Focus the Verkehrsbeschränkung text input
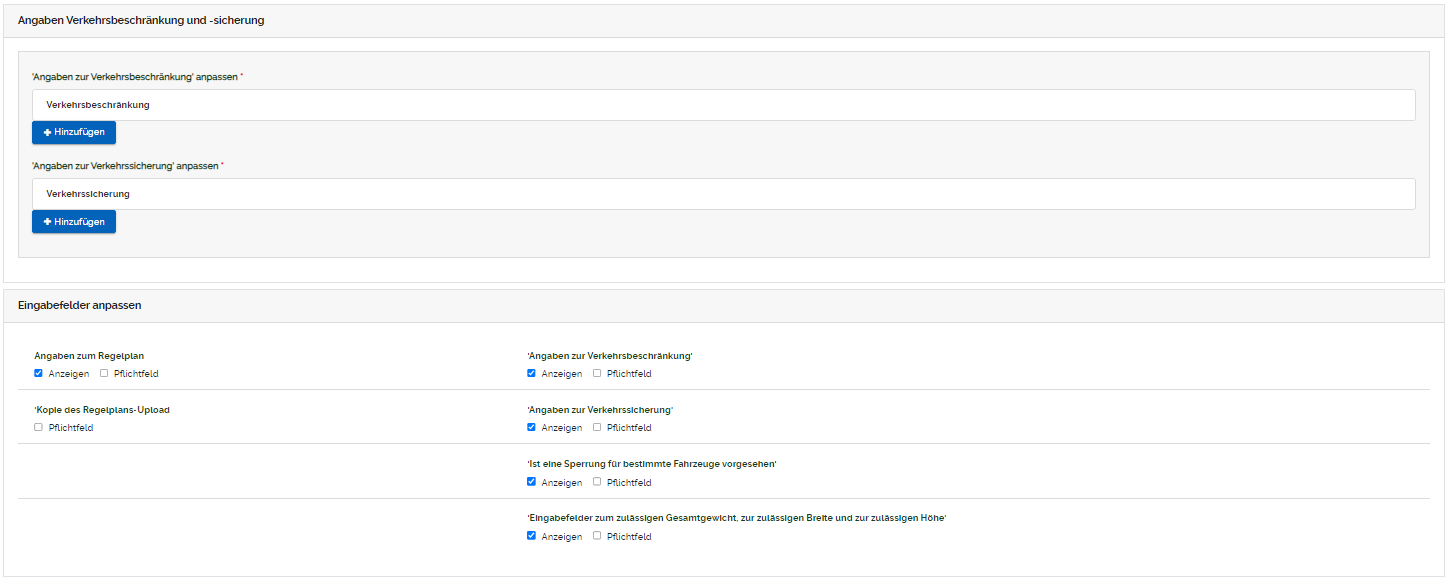1449x582 pixels. pos(723,105)
